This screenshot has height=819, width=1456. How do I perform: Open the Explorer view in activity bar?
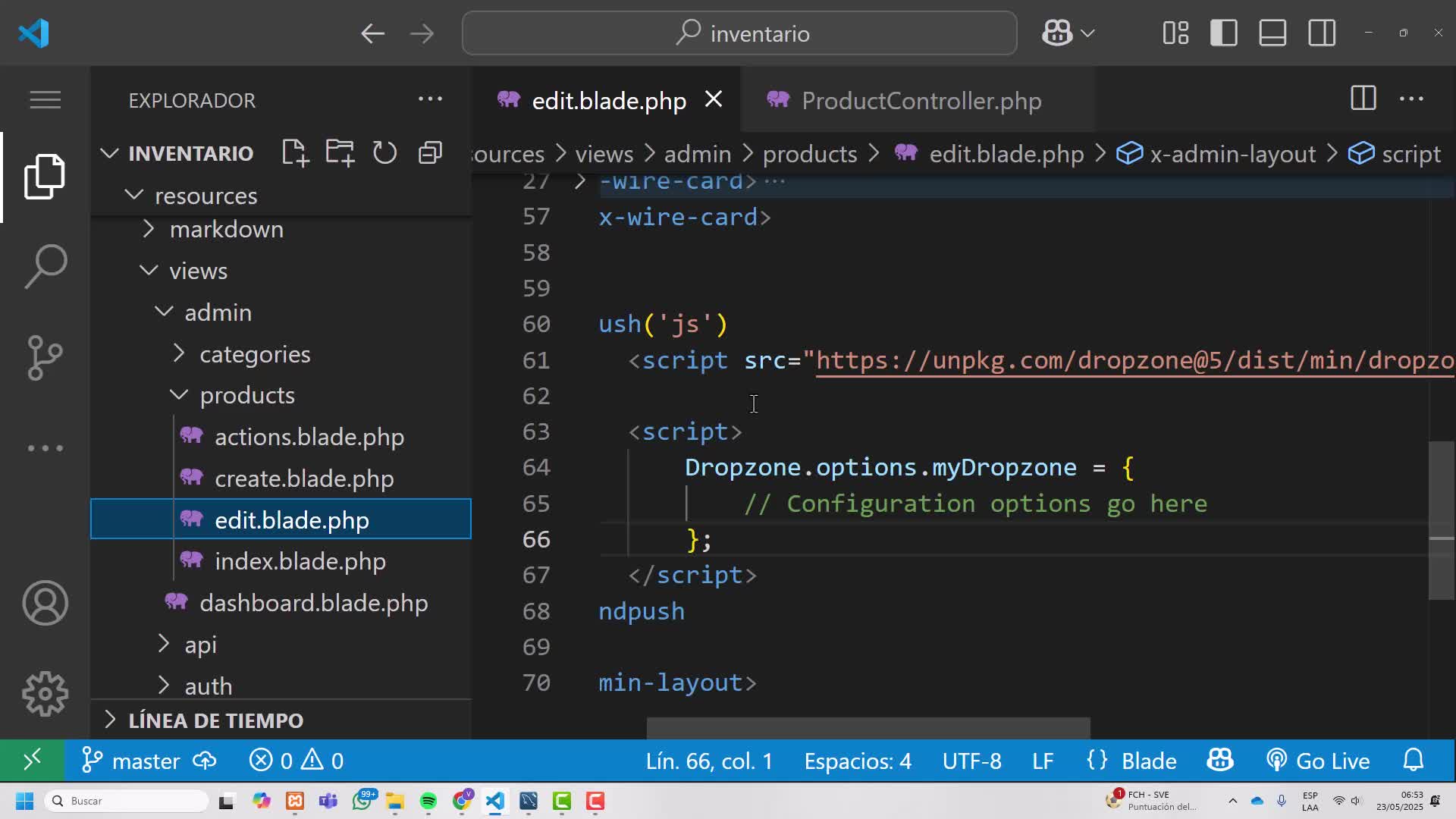(45, 177)
